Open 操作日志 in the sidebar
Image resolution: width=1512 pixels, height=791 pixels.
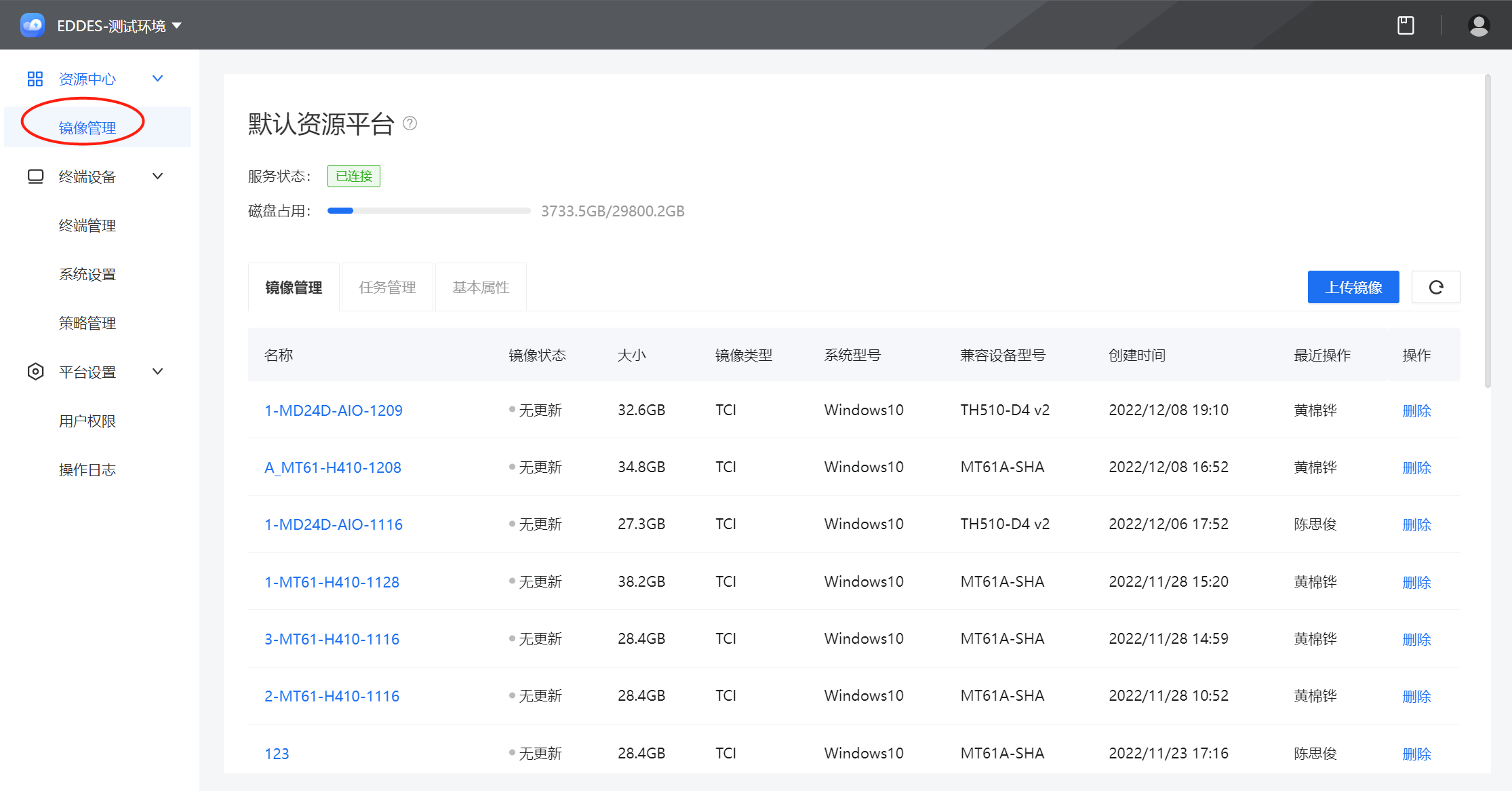pyautogui.click(x=87, y=469)
